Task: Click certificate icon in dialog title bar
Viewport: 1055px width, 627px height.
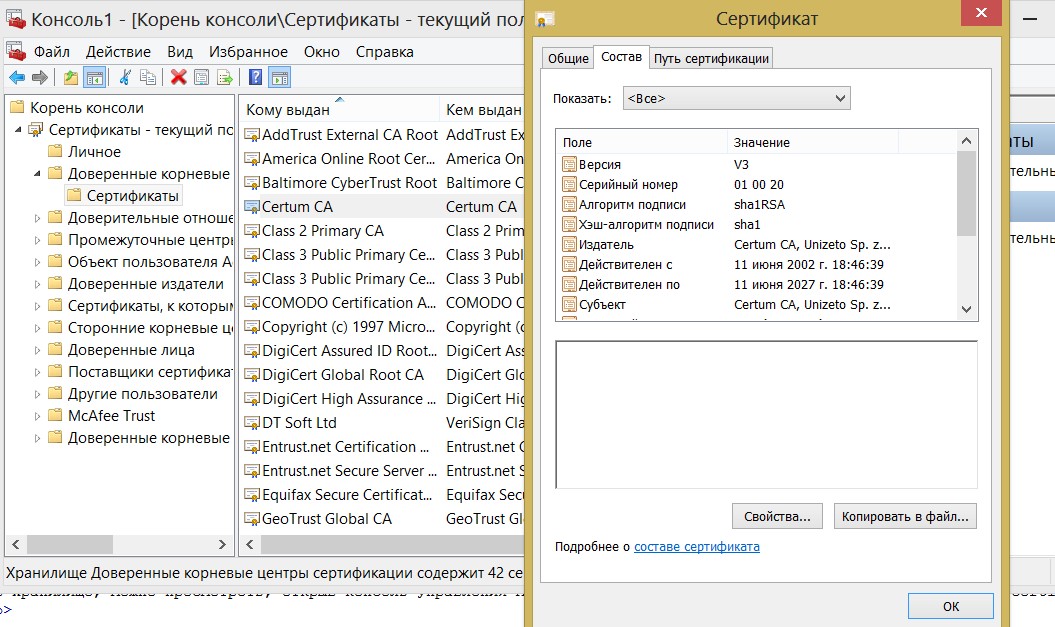Action: 544,20
